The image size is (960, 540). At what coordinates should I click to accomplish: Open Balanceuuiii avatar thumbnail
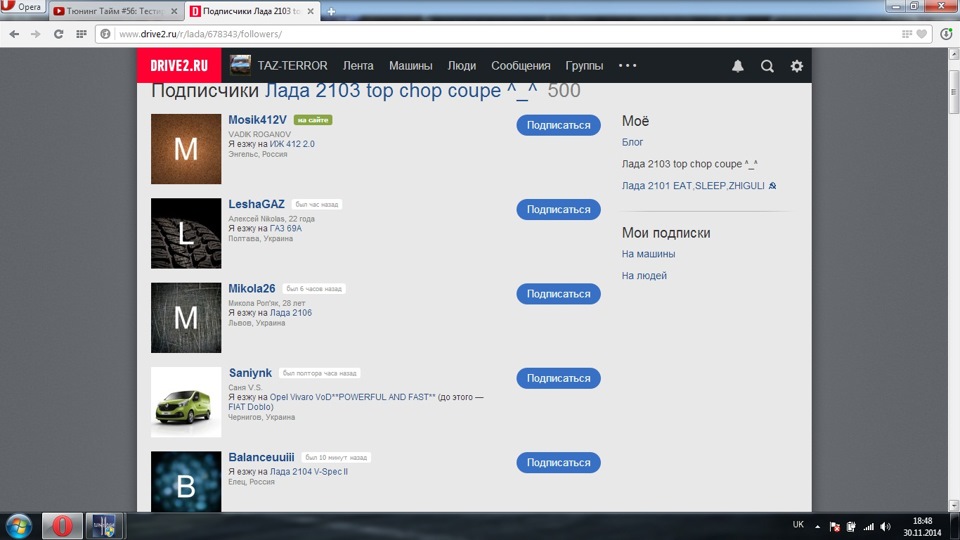(186, 482)
